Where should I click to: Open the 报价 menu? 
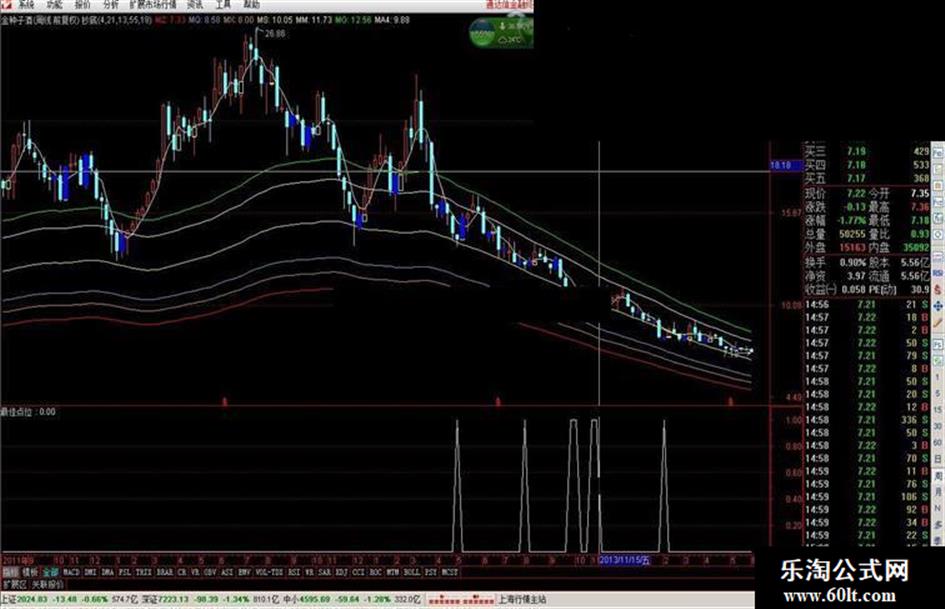point(83,4)
